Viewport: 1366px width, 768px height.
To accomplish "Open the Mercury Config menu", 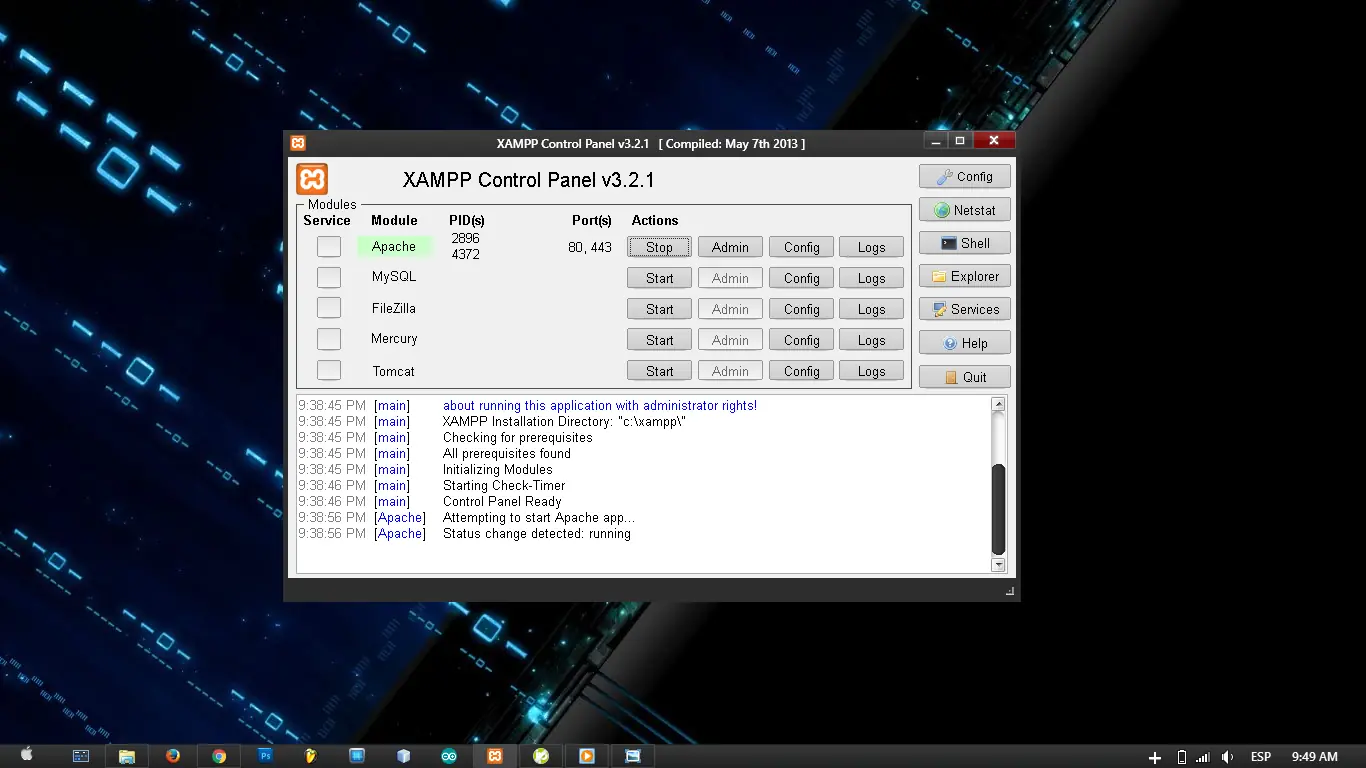I will tap(801, 340).
